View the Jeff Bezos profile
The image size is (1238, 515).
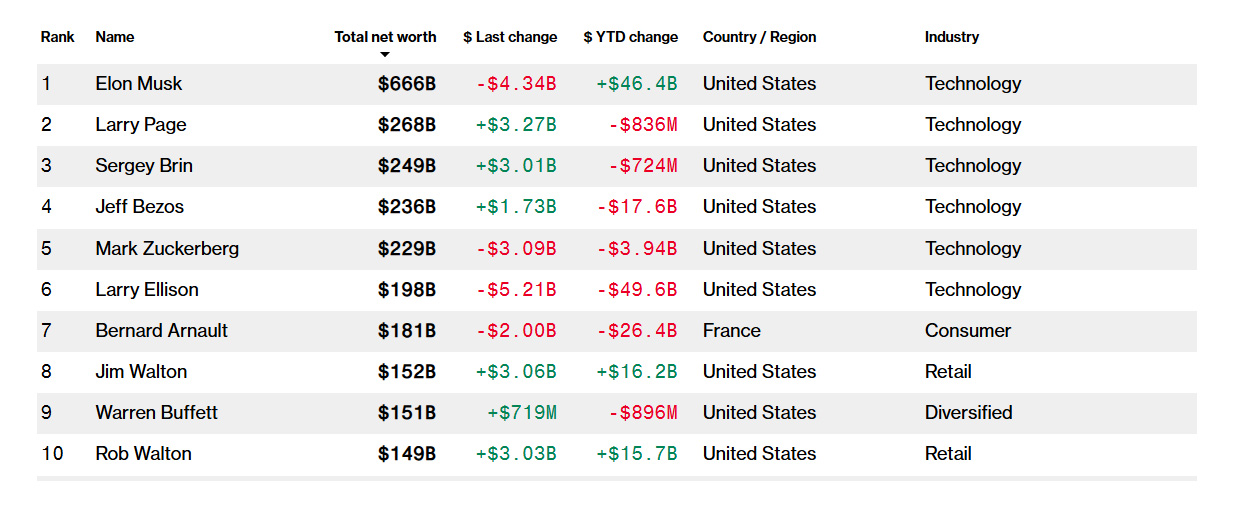tap(140, 207)
